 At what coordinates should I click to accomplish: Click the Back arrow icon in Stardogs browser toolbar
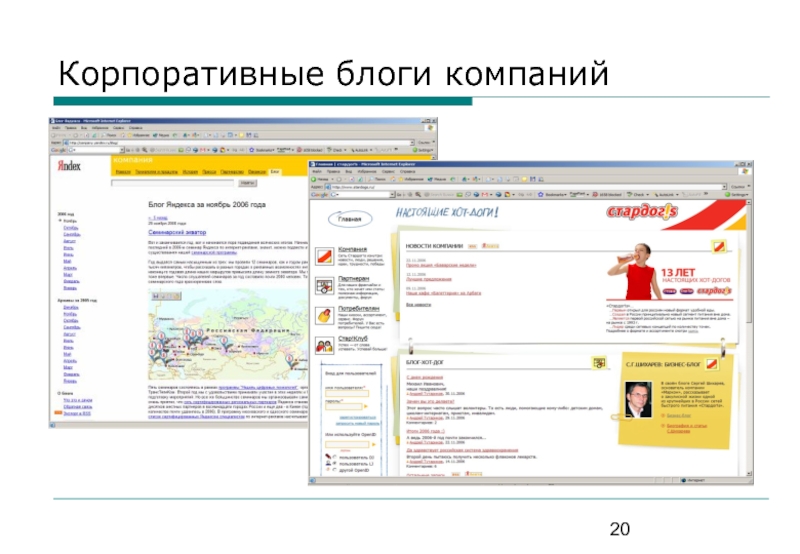coord(314,180)
